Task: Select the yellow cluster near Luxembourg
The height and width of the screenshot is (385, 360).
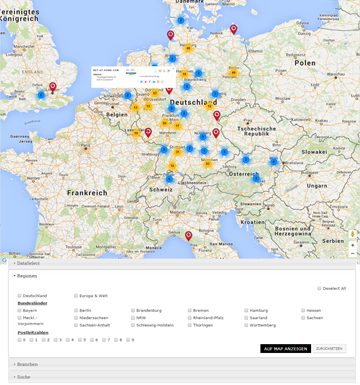Action: [136, 133]
